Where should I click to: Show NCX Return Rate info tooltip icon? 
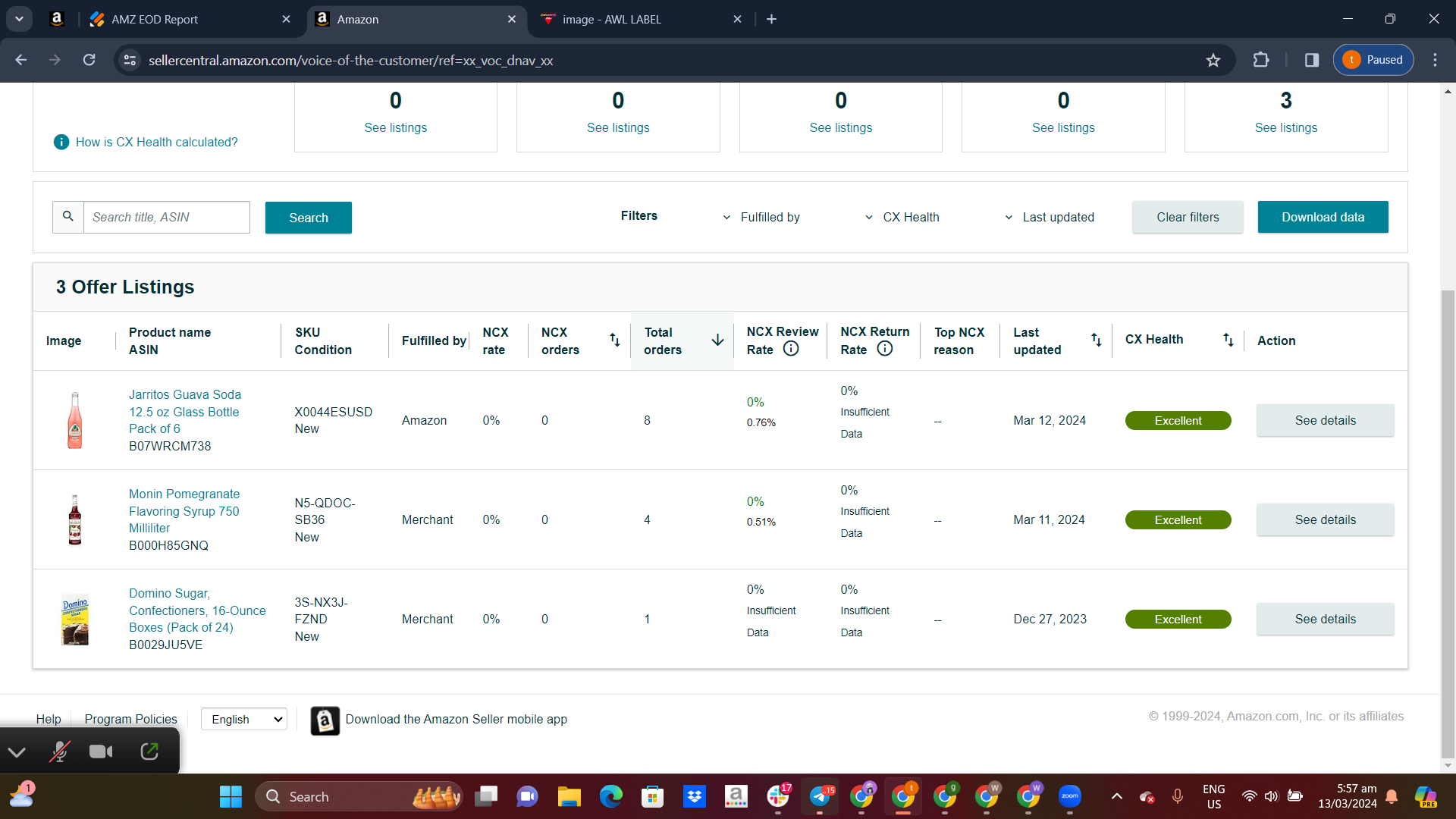point(885,349)
